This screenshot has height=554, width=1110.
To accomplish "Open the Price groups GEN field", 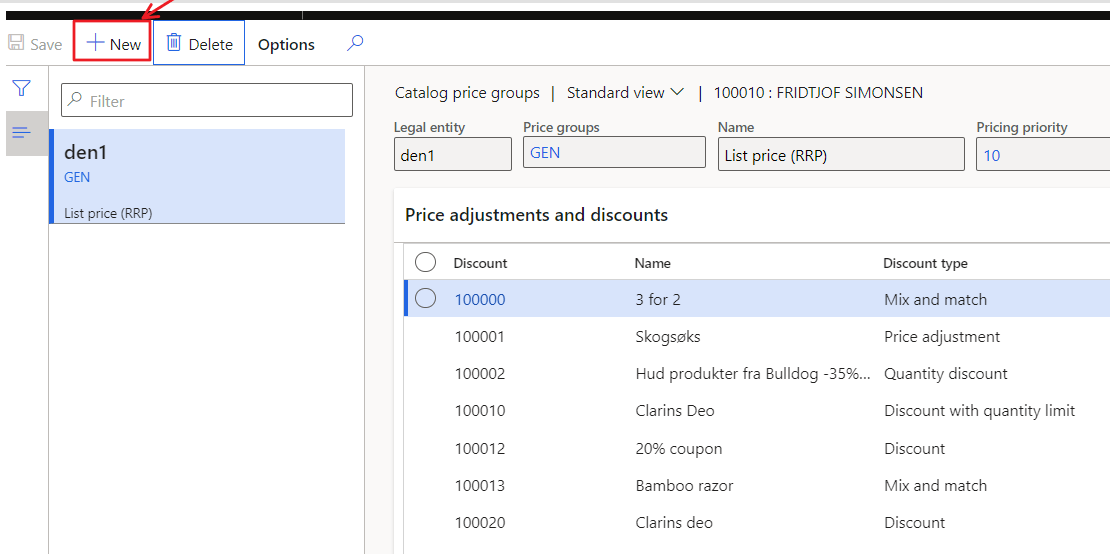I will 614,154.
